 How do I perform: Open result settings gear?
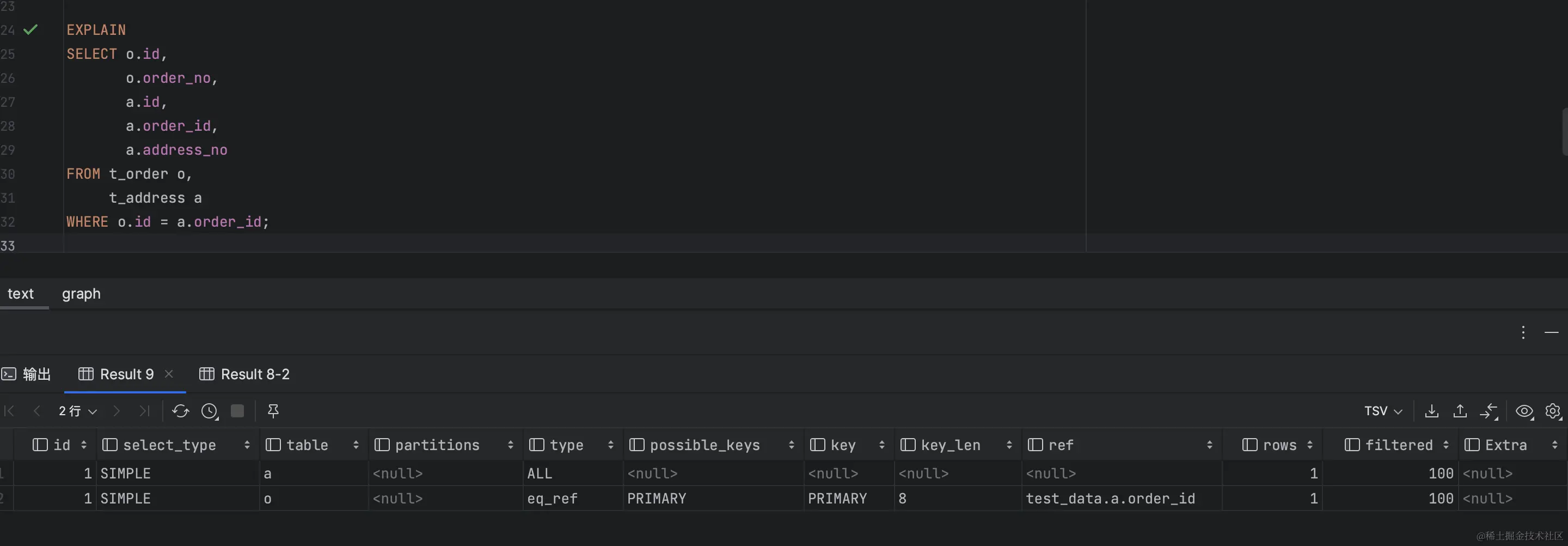pyautogui.click(x=1553, y=411)
